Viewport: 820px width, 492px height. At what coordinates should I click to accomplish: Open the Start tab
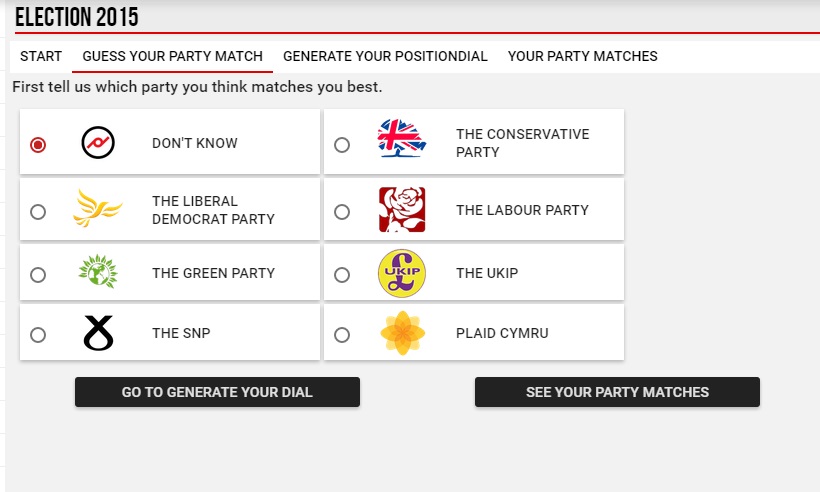41,56
